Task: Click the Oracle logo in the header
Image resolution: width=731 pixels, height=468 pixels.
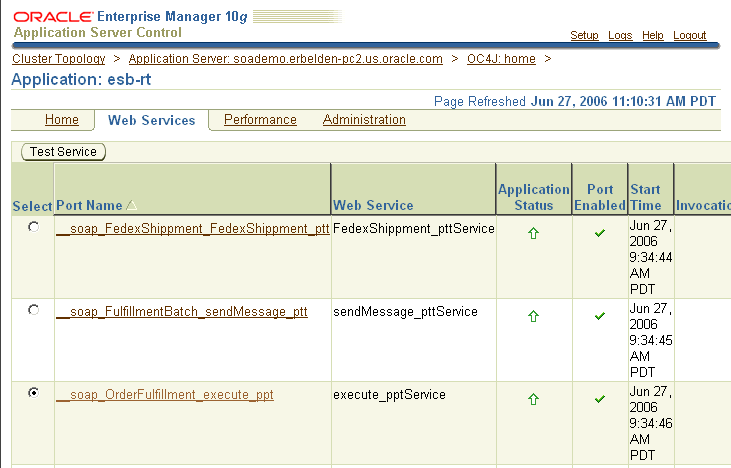Action: 53,17
